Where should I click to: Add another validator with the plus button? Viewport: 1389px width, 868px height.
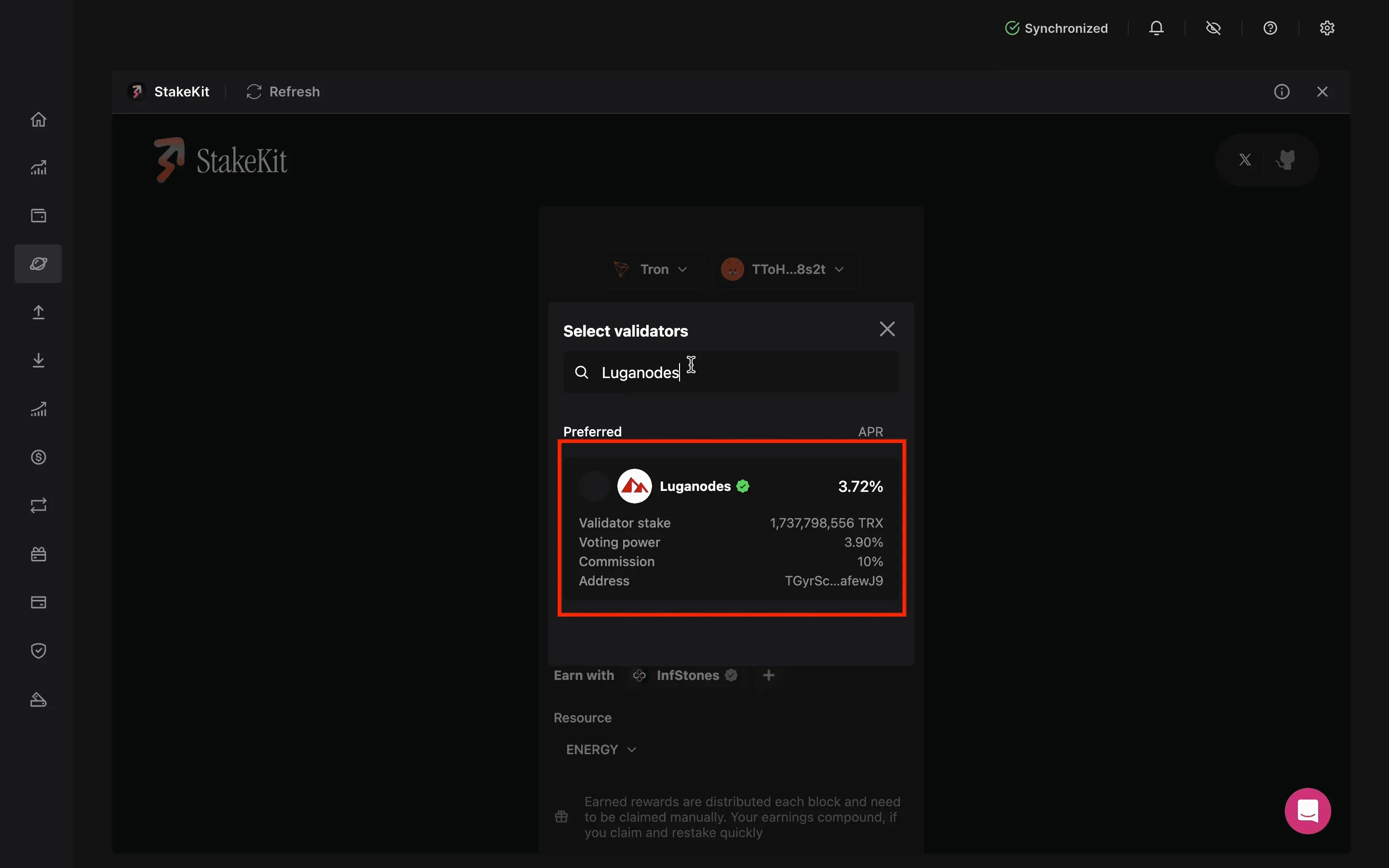769,675
